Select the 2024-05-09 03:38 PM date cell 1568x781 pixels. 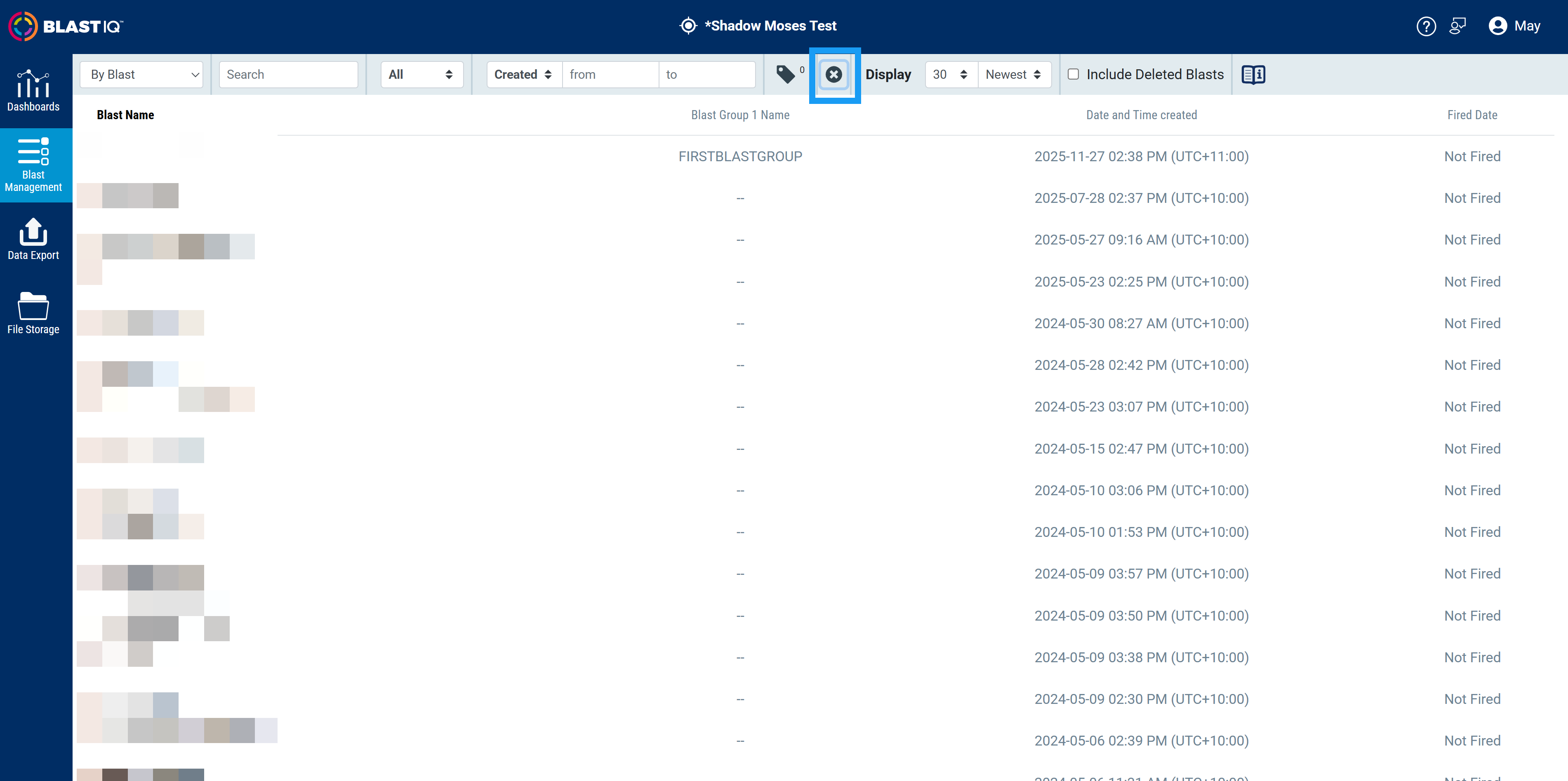1141,657
